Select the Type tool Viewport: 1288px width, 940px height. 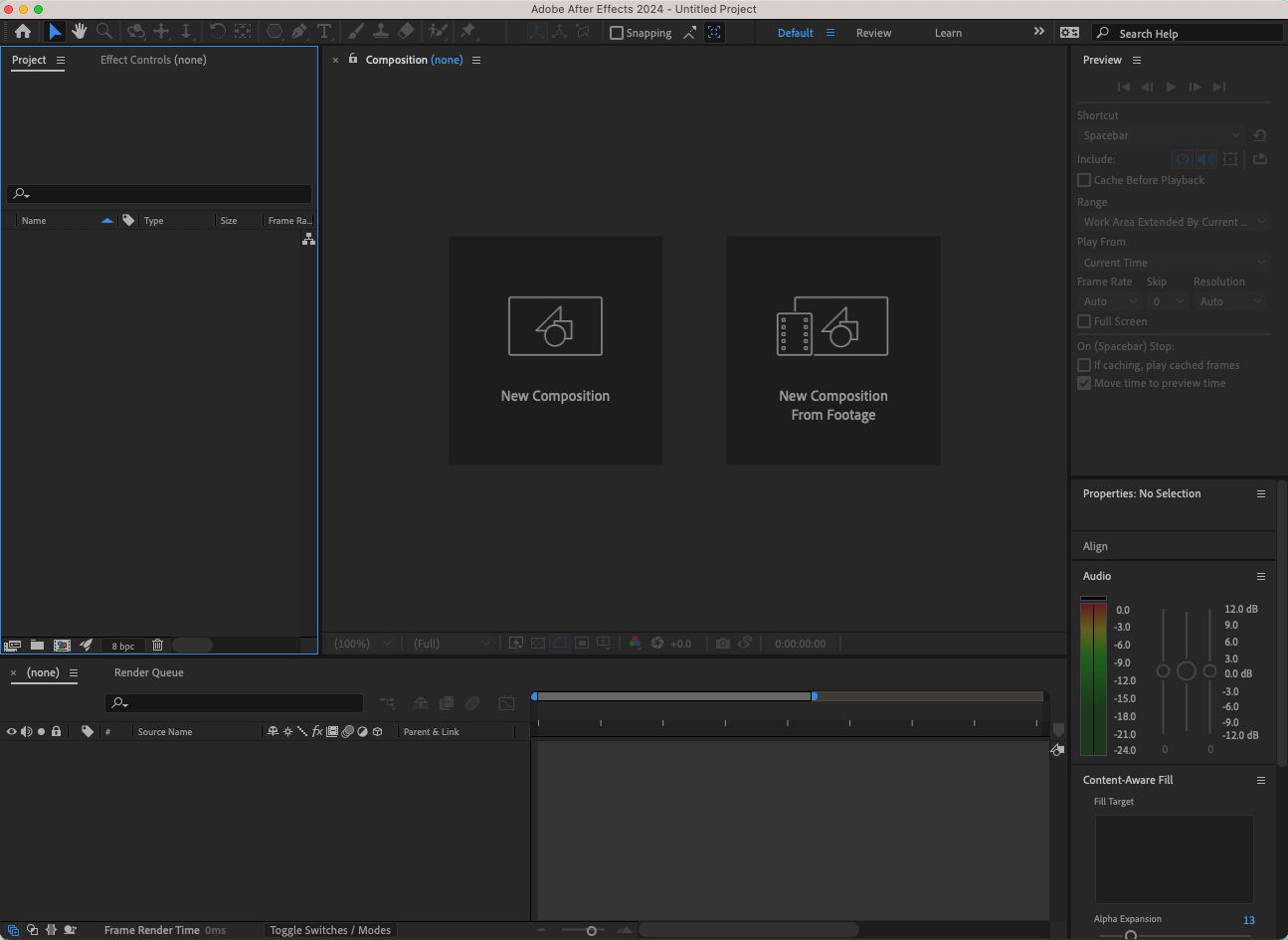coord(324,31)
